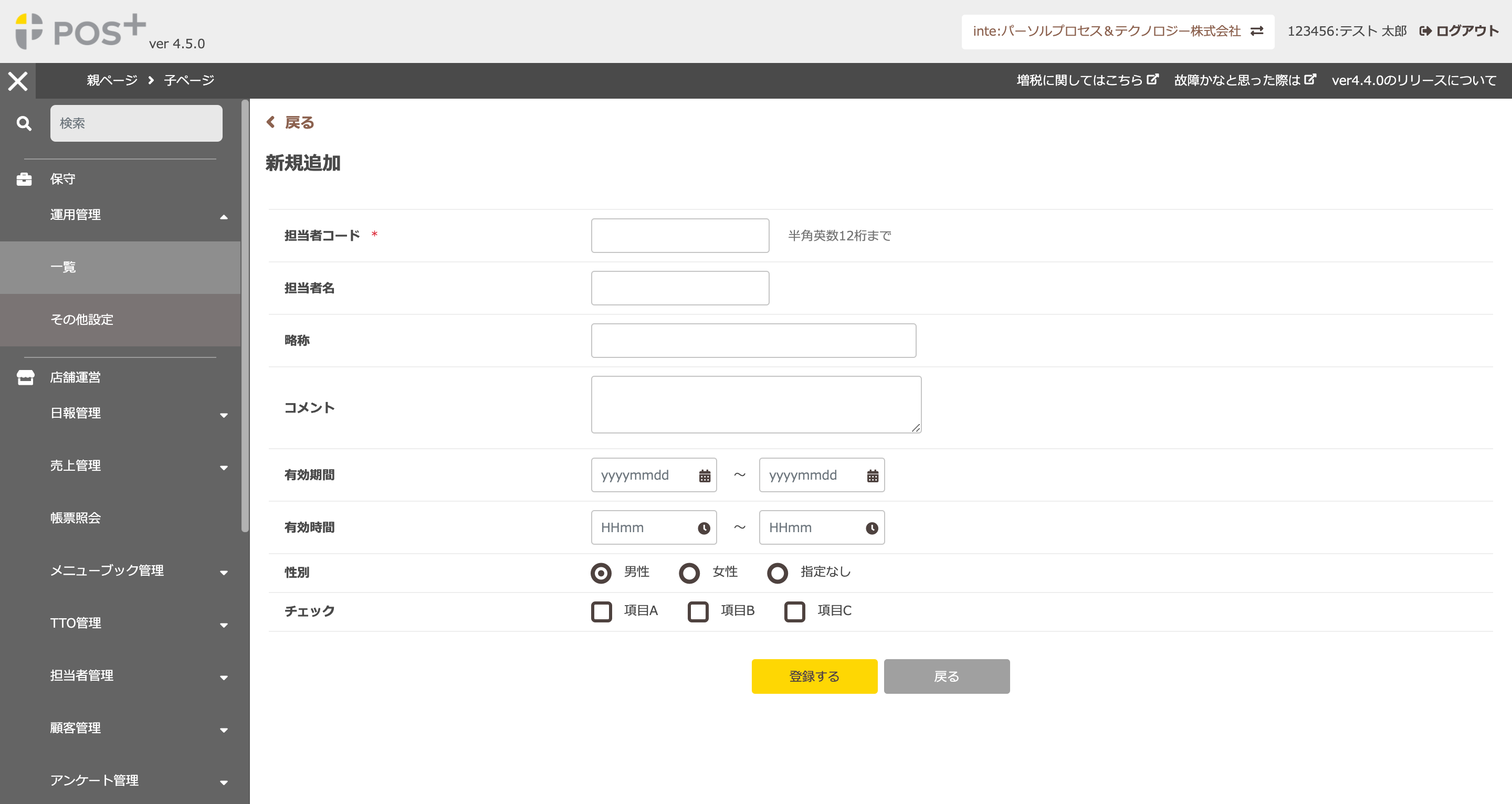Viewport: 1512px width, 804px height.
Task: Click the back chevron beside 戻る
Action: click(270, 122)
